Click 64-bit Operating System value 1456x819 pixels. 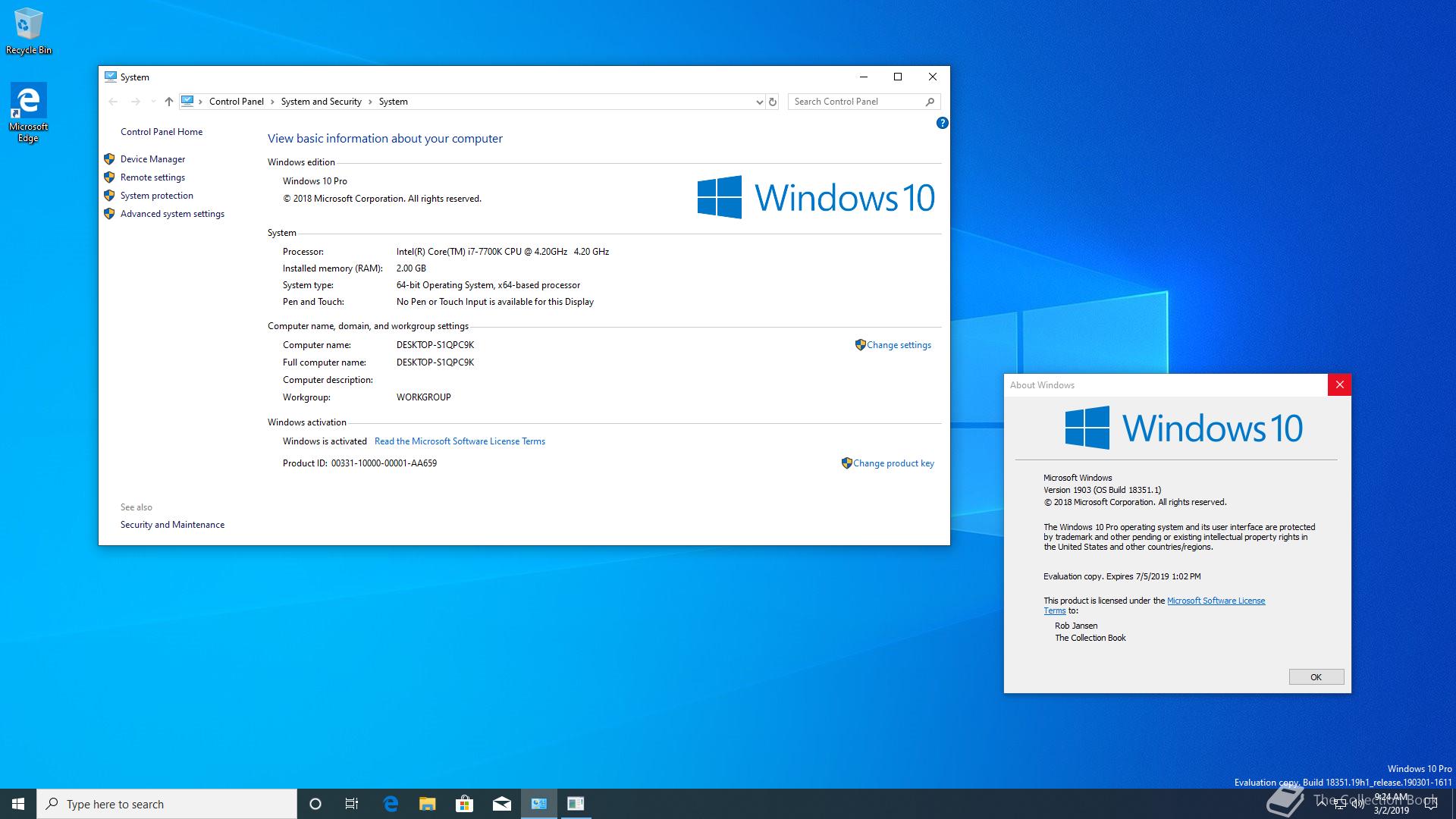[488, 285]
